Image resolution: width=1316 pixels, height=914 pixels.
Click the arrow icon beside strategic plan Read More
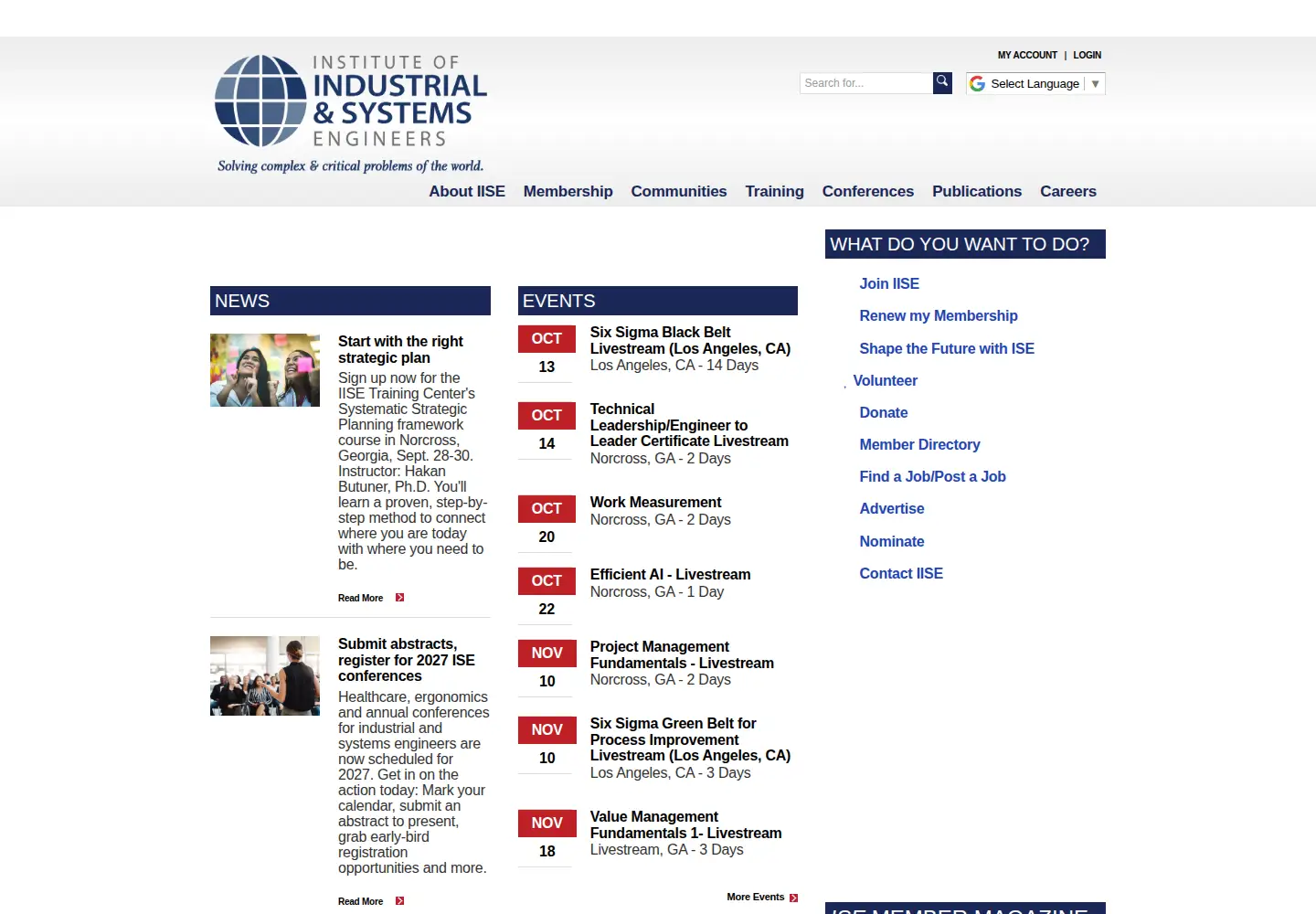[x=399, y=598]
